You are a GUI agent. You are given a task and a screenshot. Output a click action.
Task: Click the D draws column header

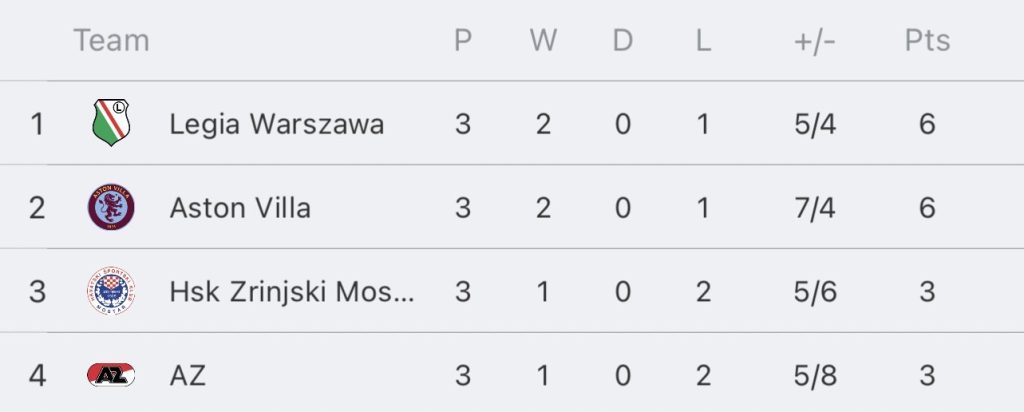pyautogui.click(x=622, y=41)
